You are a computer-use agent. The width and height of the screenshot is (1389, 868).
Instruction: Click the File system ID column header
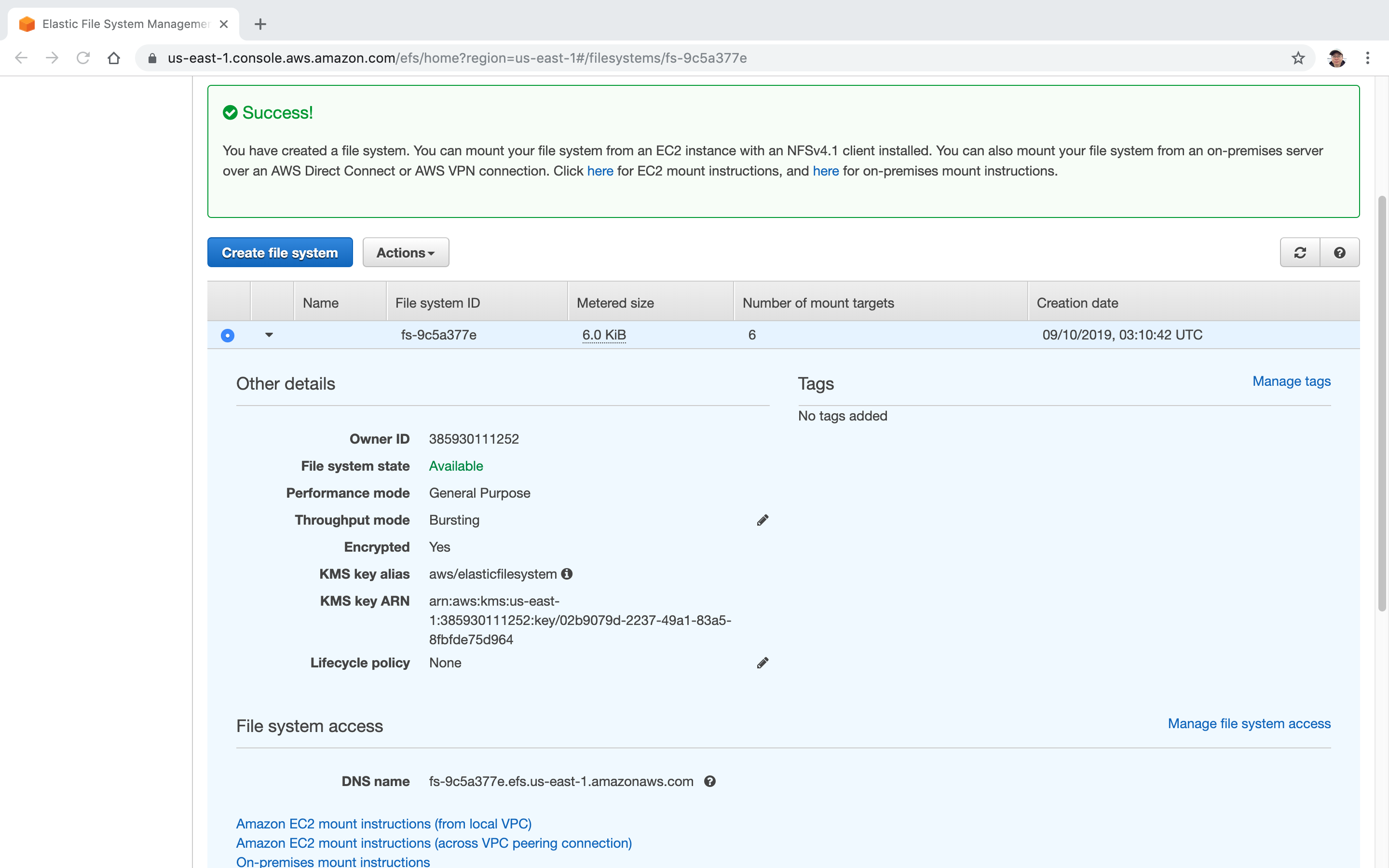coord(477,302)
